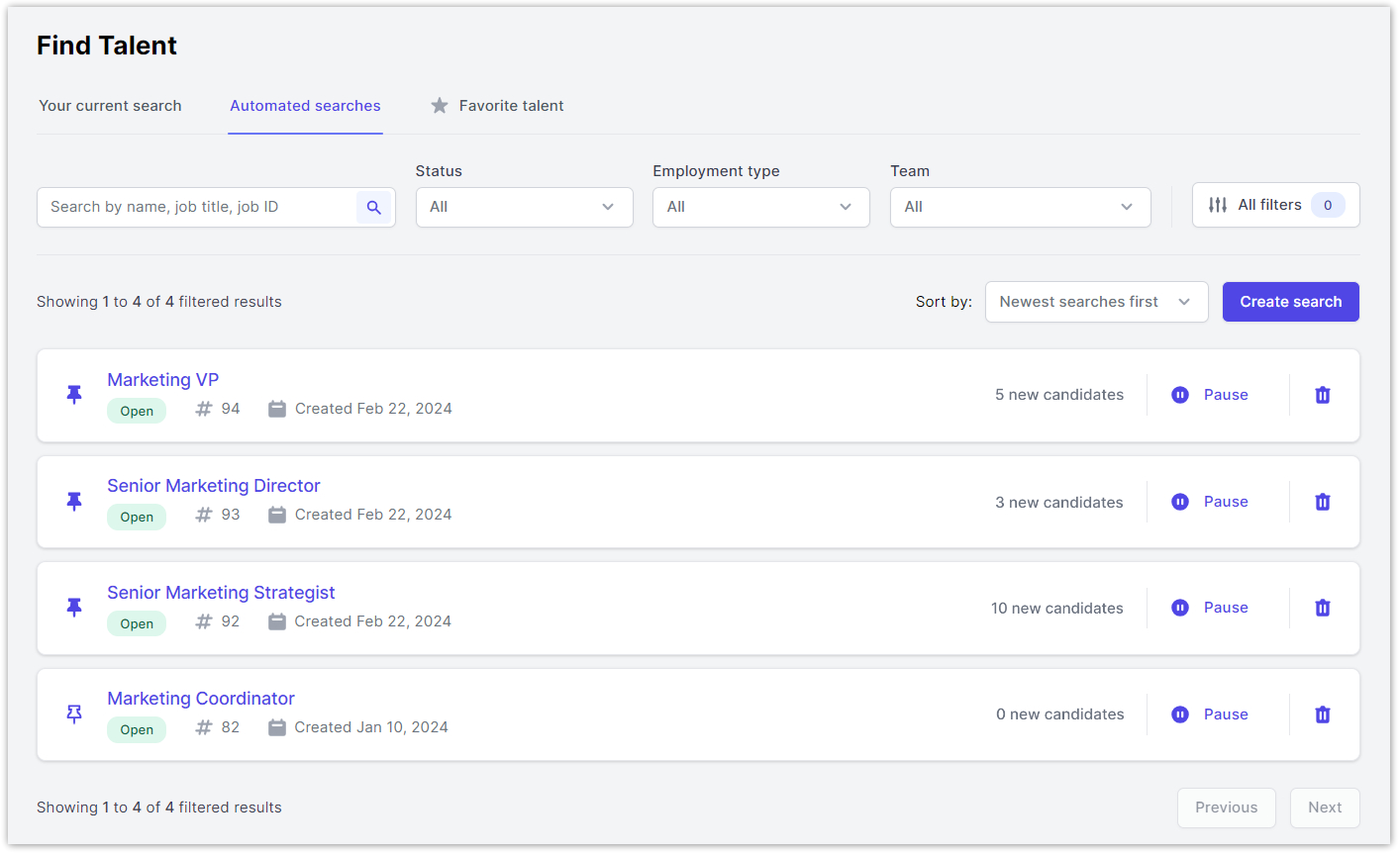
Task: Click the star icon beside Favorite talent
Action: tap(440, 106)
